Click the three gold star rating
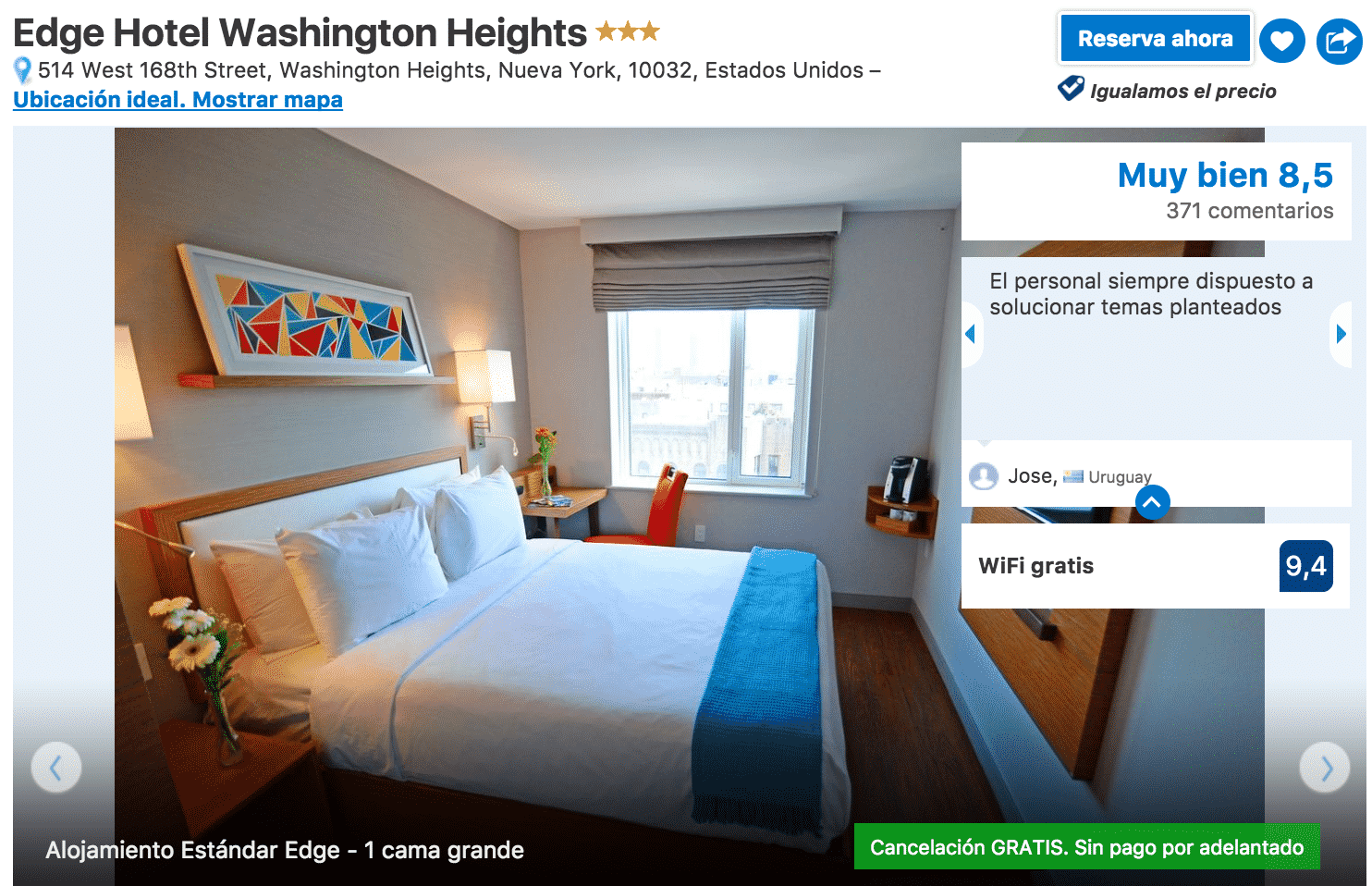 (628, 32)
